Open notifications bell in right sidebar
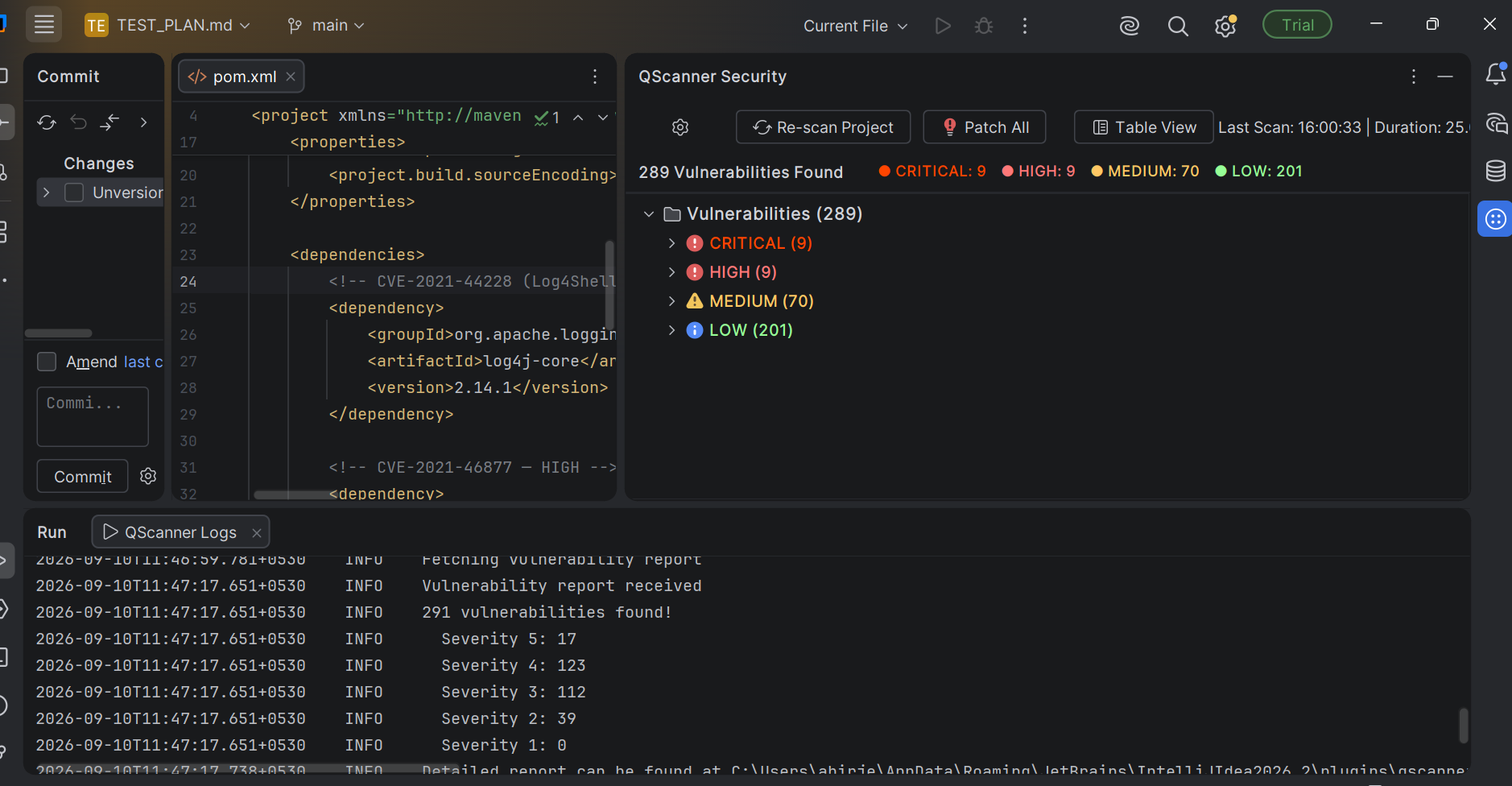This screenshot has width=1512, height=786. click(x=1496, y=74)
